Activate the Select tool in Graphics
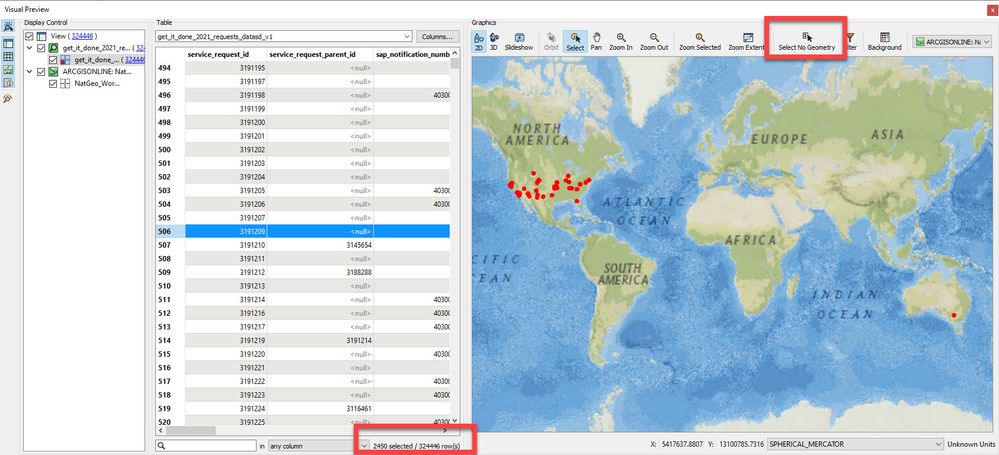 (575, 41)
